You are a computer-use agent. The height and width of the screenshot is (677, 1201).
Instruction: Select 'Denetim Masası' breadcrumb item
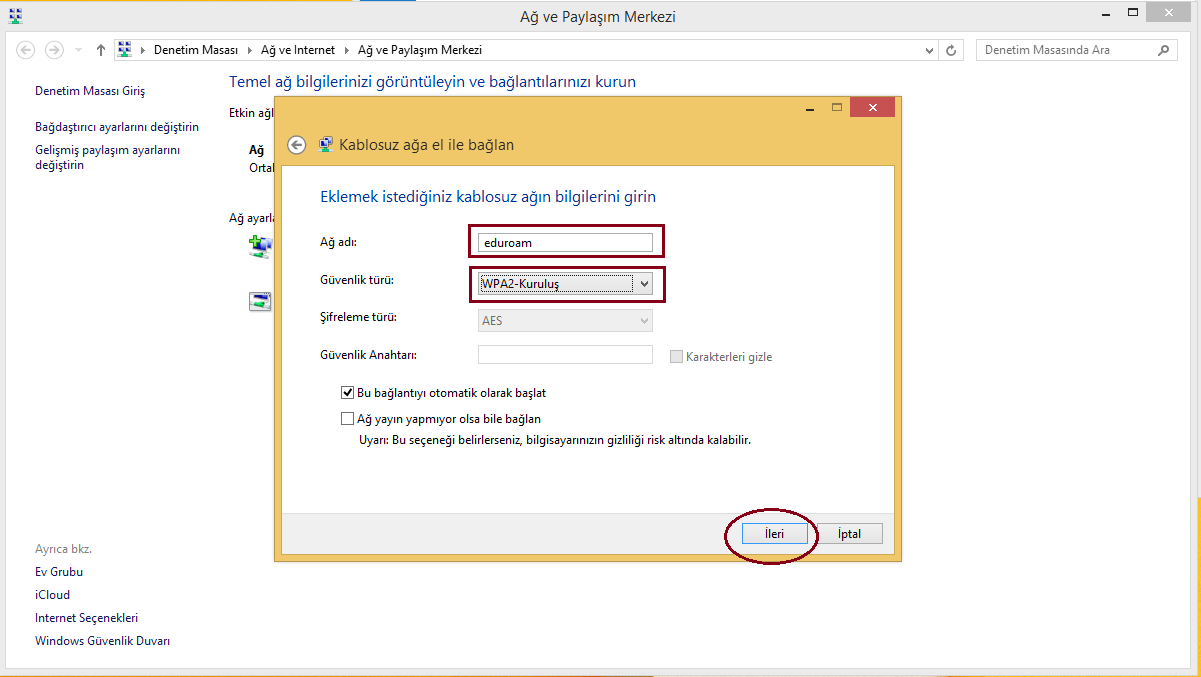[195, 50]
